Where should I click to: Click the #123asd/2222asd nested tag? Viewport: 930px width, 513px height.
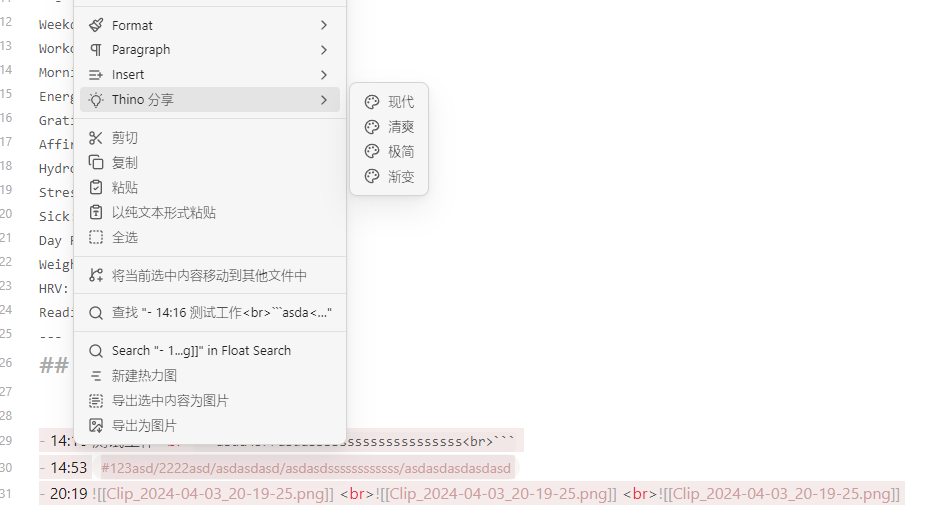click(x=305, y=468)
